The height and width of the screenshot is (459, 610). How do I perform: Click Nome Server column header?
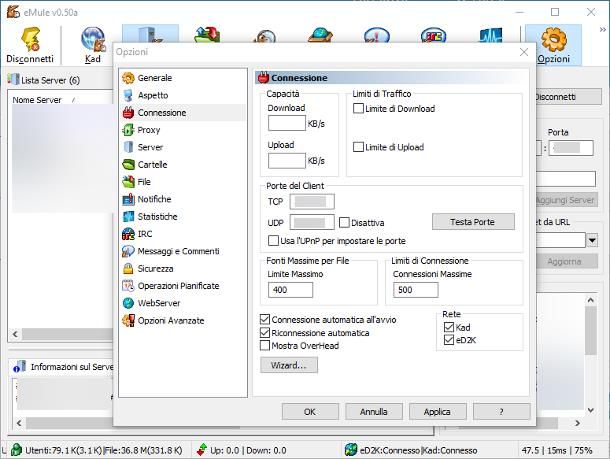[x=37, y=100]
